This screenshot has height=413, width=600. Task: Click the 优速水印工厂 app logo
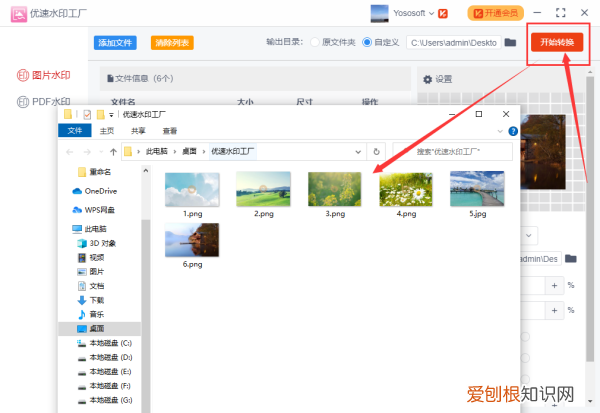pyautogui.click(x=19, y=14)
